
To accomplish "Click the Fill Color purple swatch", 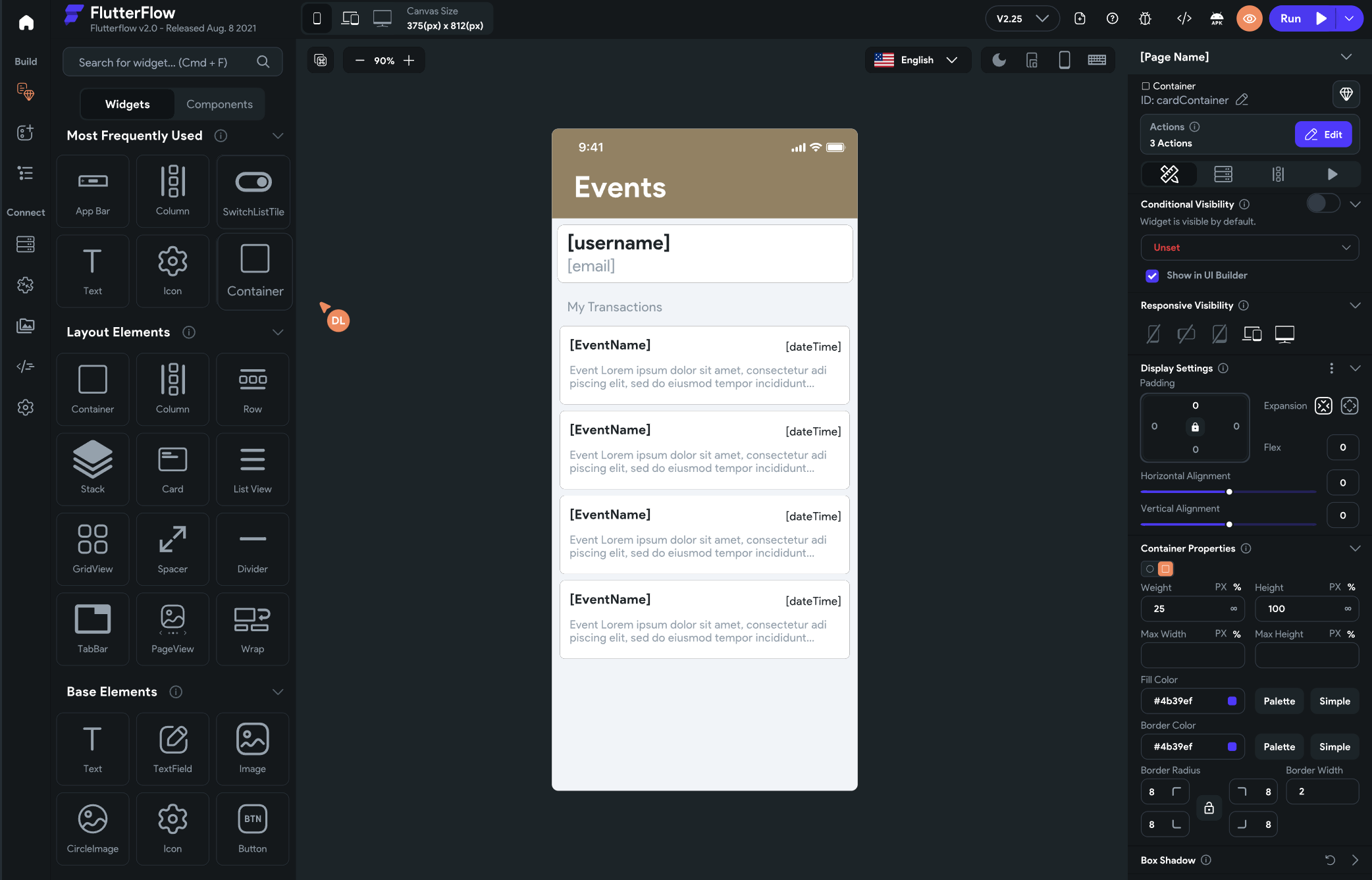I will coord(1232,701).
